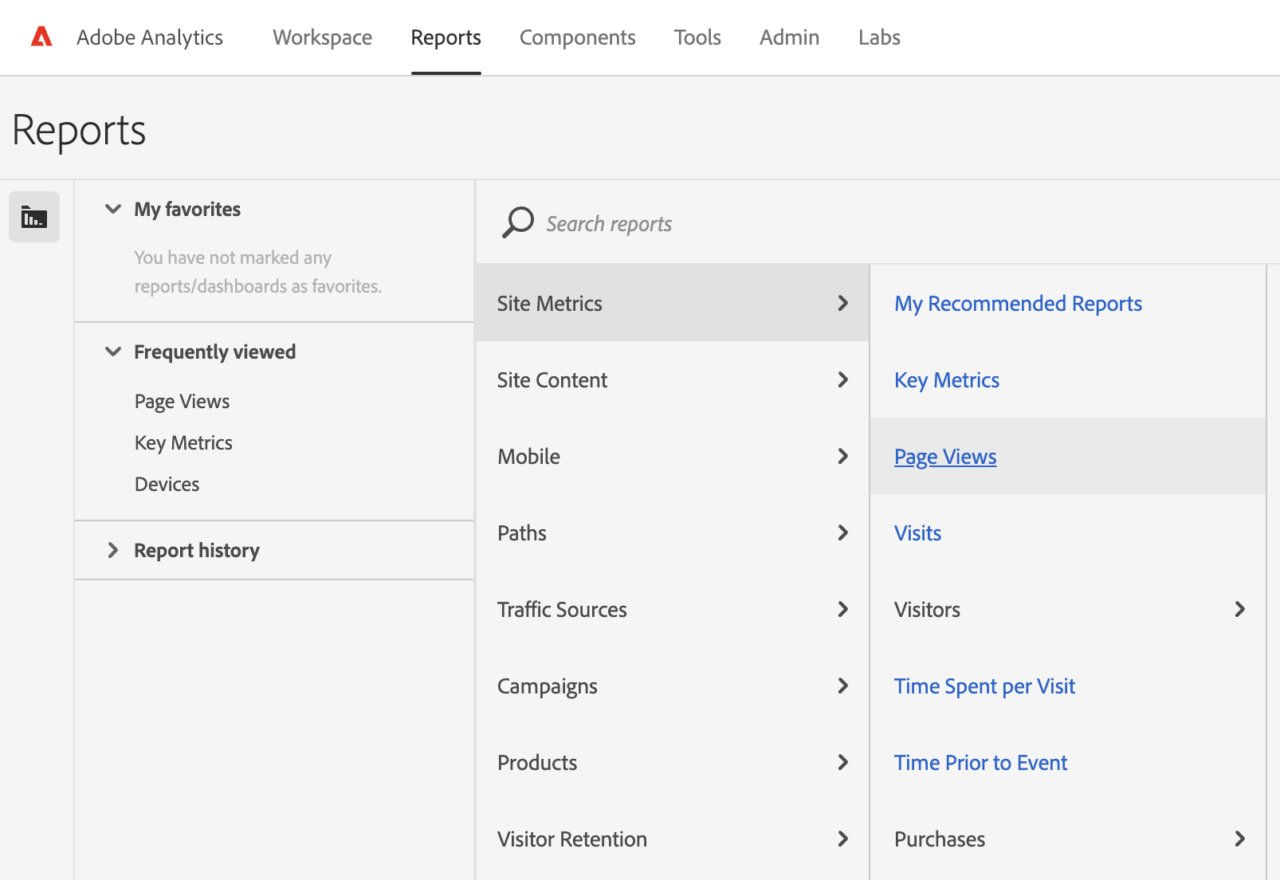Select the Paths category label
Image resolution: width=1280 pixels, height=880 pixels.
click(x=522, y=533)
